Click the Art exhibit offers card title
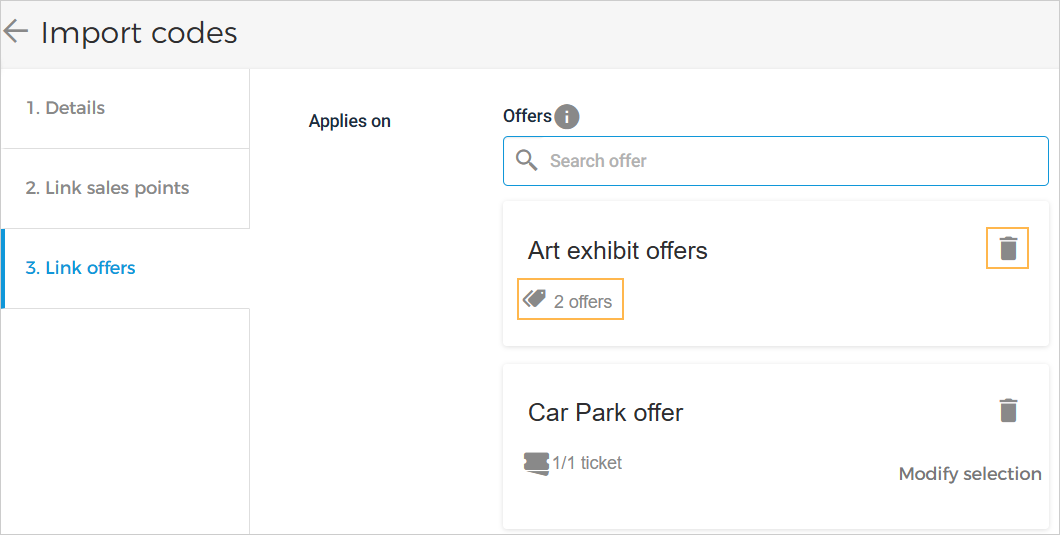Image resolution: width=1060 pixels, height=535 pixels. pyautogui.click(x=617, y=250)
